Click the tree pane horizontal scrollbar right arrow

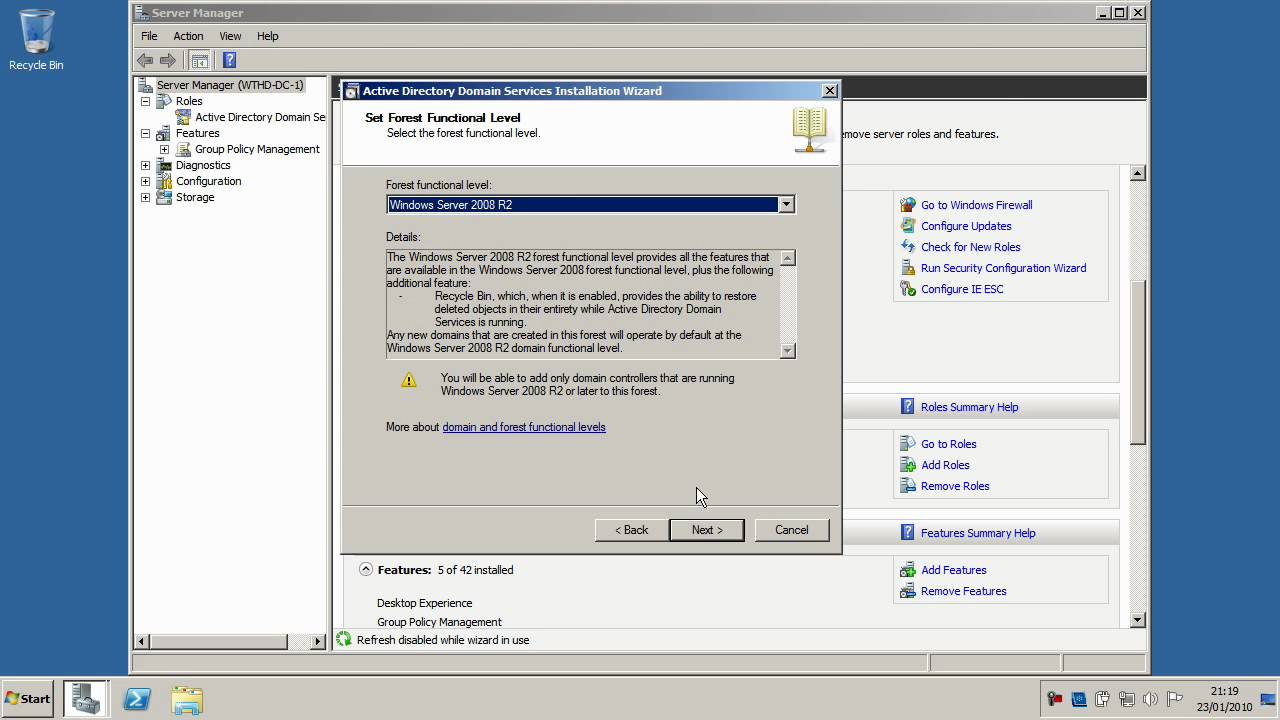tap(318, 641)
